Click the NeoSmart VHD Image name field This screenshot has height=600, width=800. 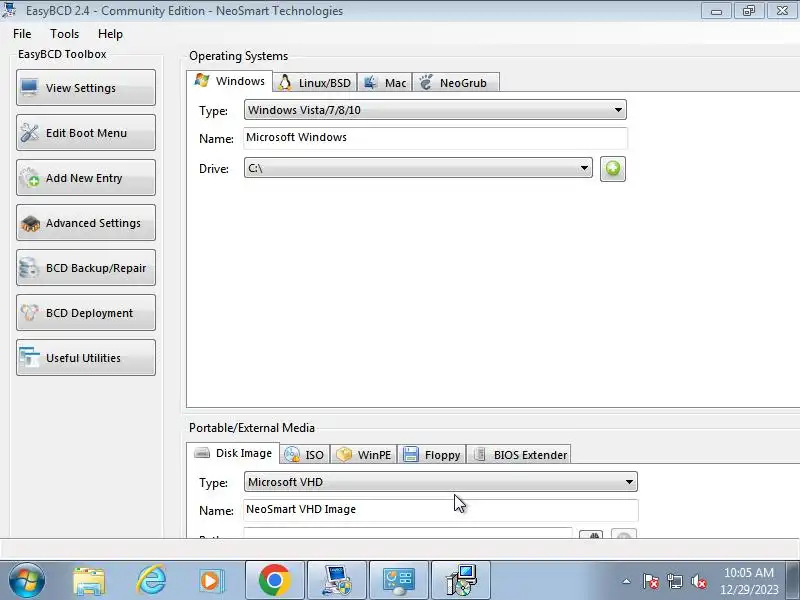coord(441,510)
